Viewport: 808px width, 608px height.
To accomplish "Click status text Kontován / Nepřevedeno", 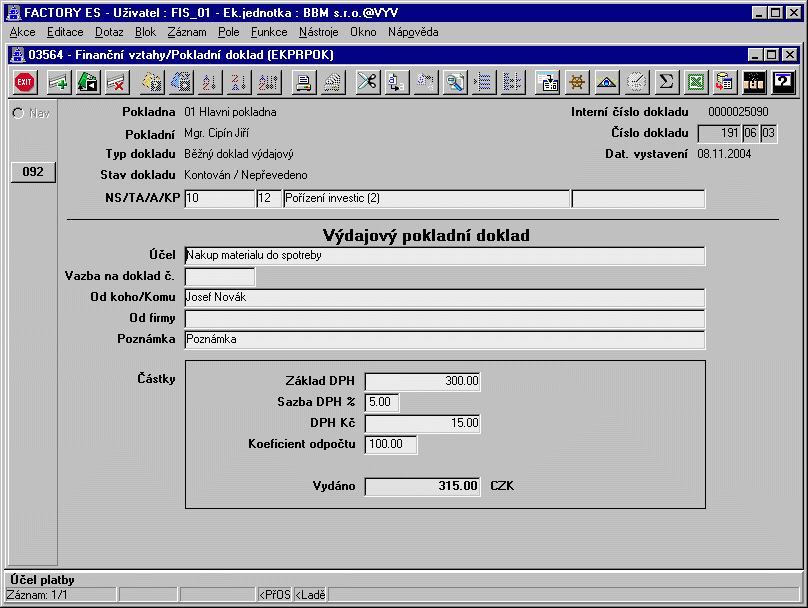I will click(x=246, y=175).
